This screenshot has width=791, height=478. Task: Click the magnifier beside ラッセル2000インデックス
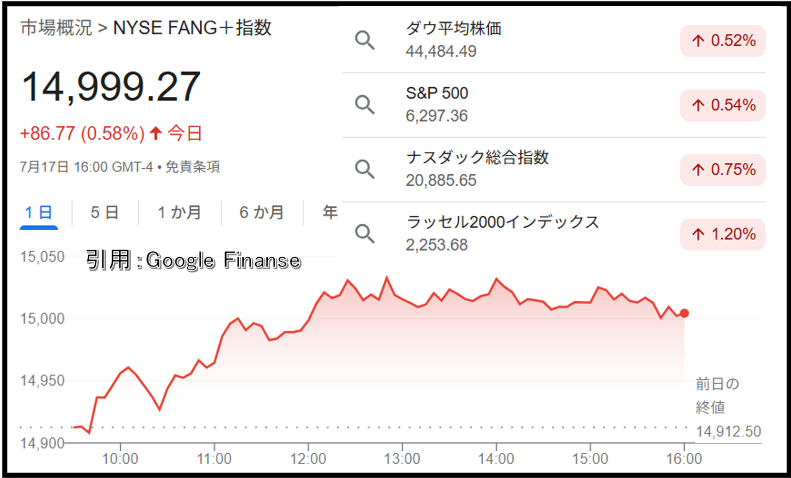point(365,234)
